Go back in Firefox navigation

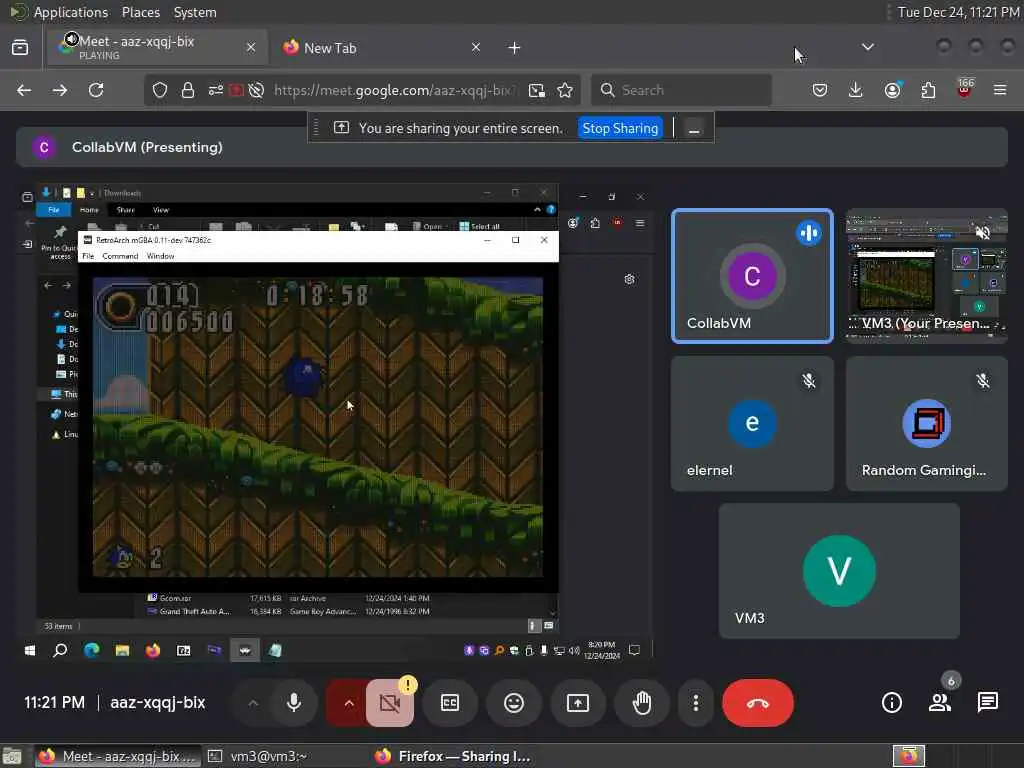(24, 90)
